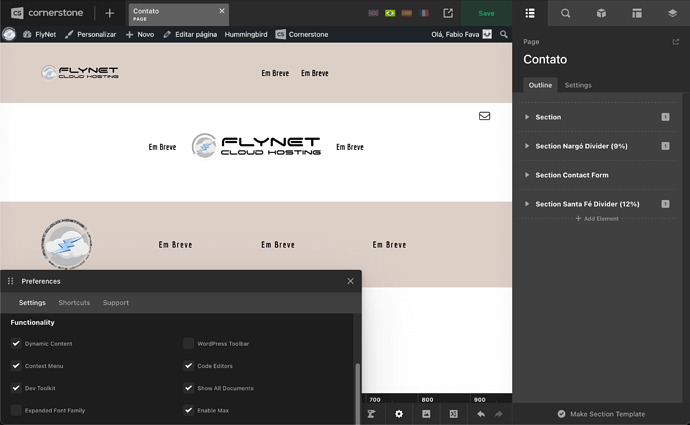Click the round cloud badge logo

tap(66, 243)
